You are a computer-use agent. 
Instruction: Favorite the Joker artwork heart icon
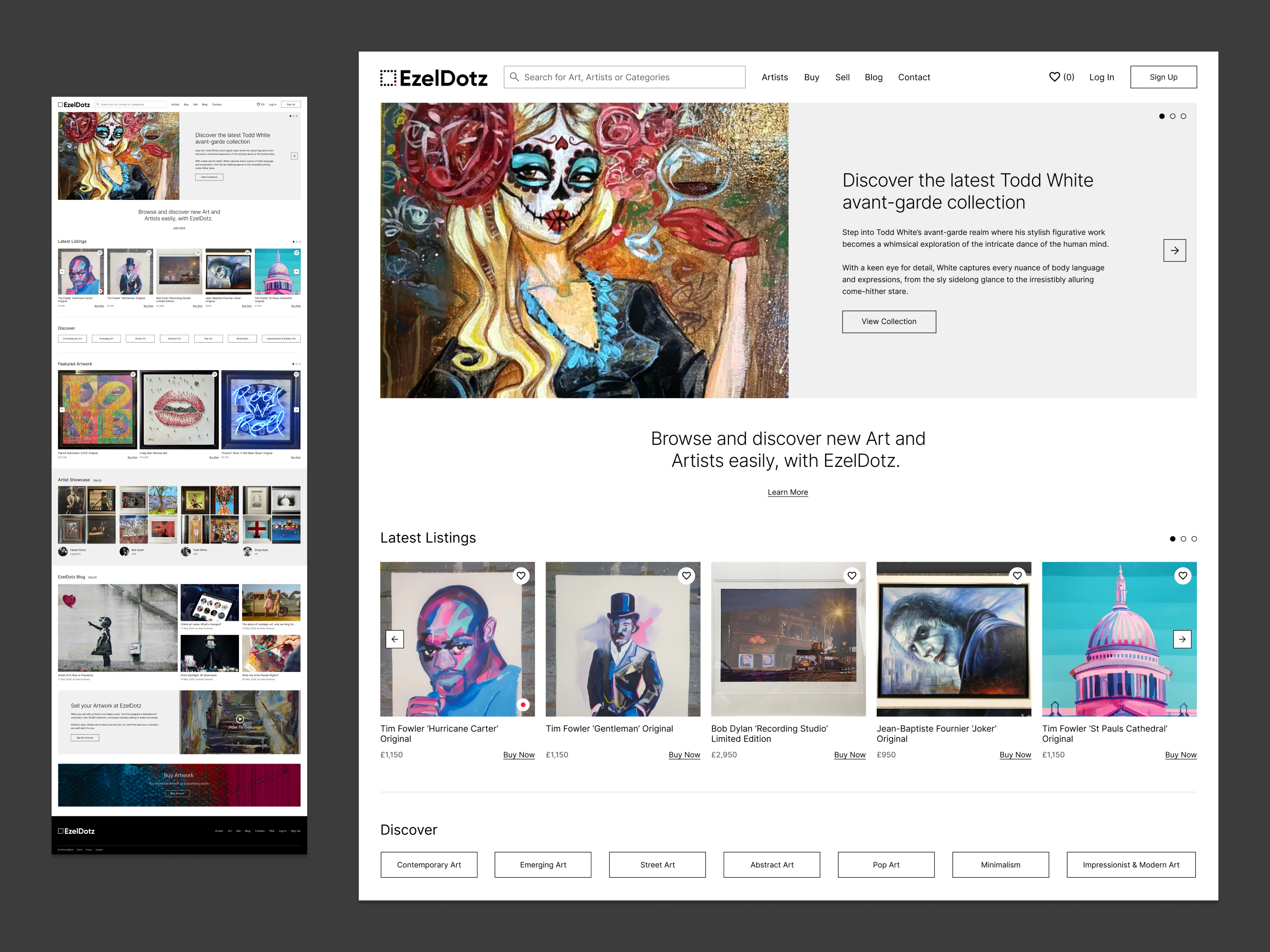1017,576
